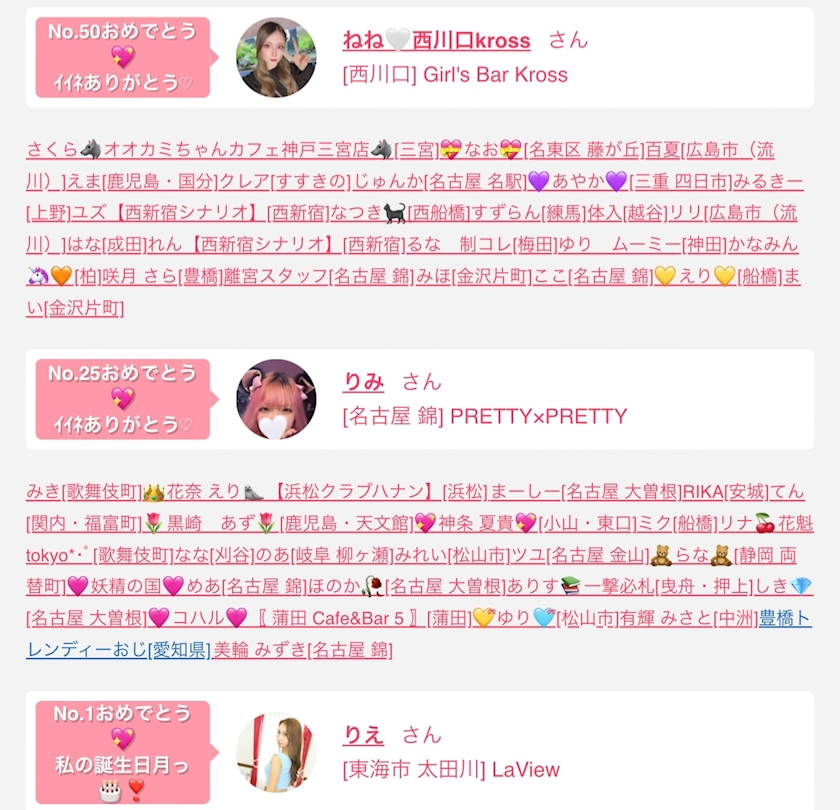Open りみ pink-haired profile photo
This screenshot has height=810, width=840.
click(x=276, y=399)
